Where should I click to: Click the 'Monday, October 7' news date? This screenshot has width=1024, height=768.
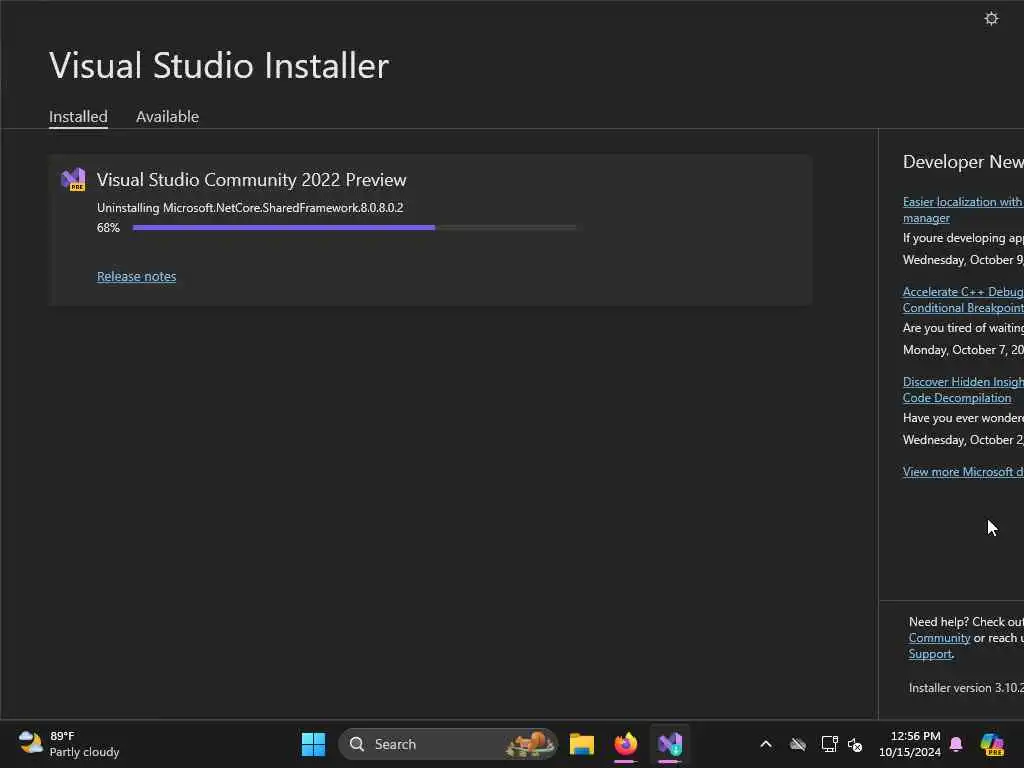click(x=963, y=350)
